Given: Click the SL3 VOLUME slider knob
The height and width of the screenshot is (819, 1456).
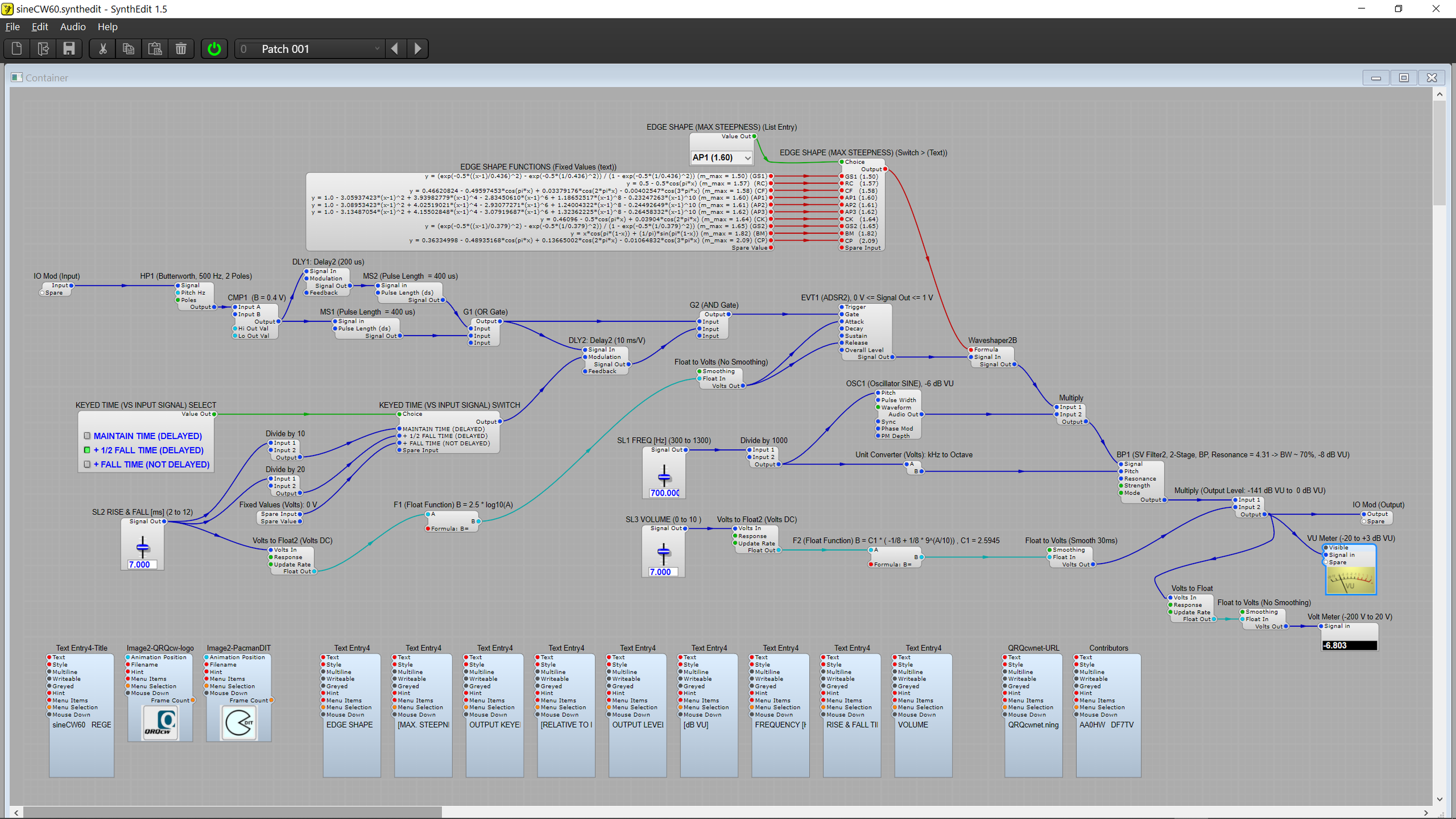Looking at the screenshot, I should click(663, 552).
